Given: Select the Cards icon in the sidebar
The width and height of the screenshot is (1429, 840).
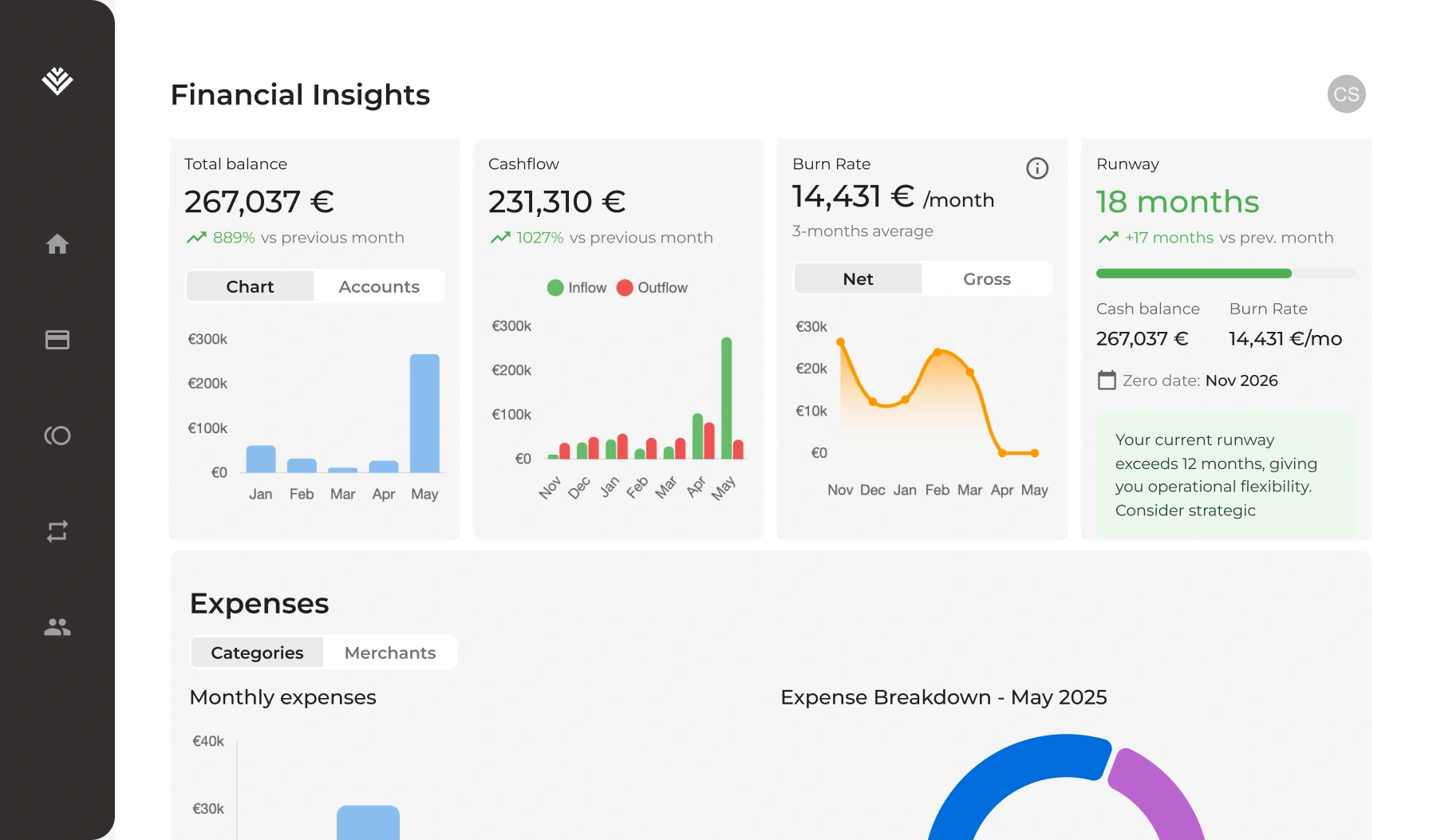Looking at the screenshot, I should [57, 340].
